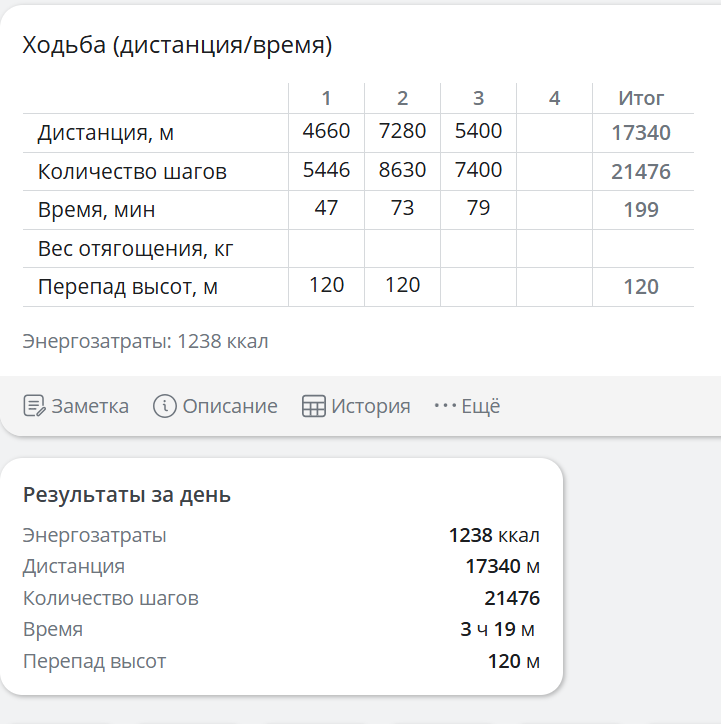
Task: Open the Заметка button label
Action: [x=90, y=406]
